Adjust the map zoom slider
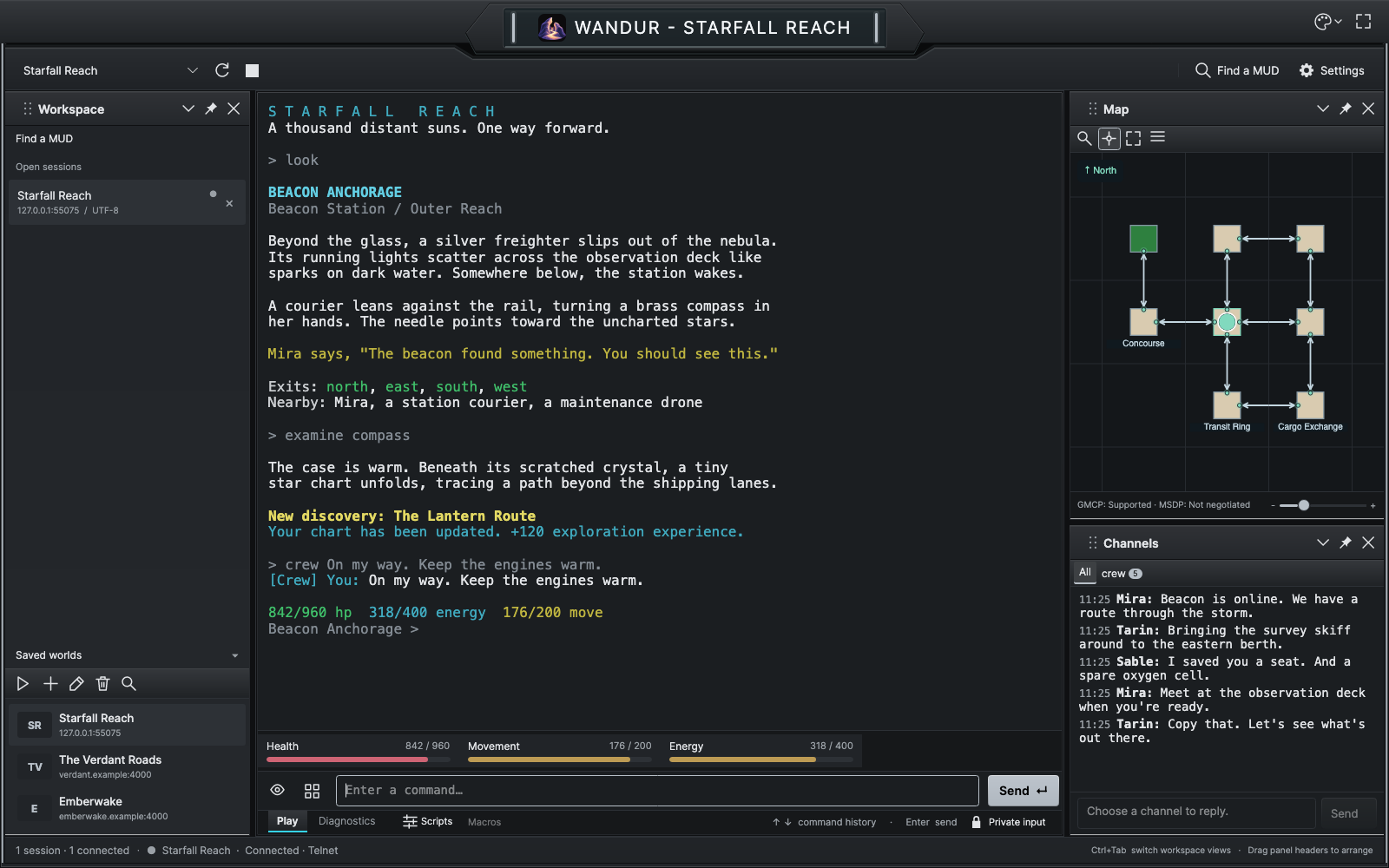 1323,505
